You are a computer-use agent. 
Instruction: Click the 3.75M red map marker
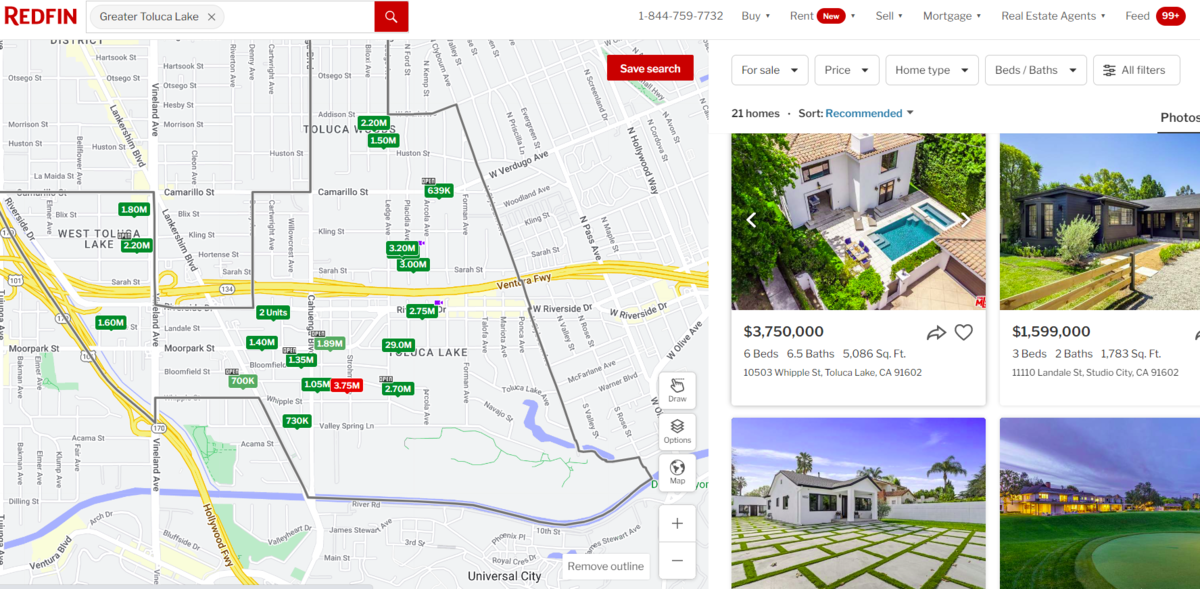tap(346, 386)
